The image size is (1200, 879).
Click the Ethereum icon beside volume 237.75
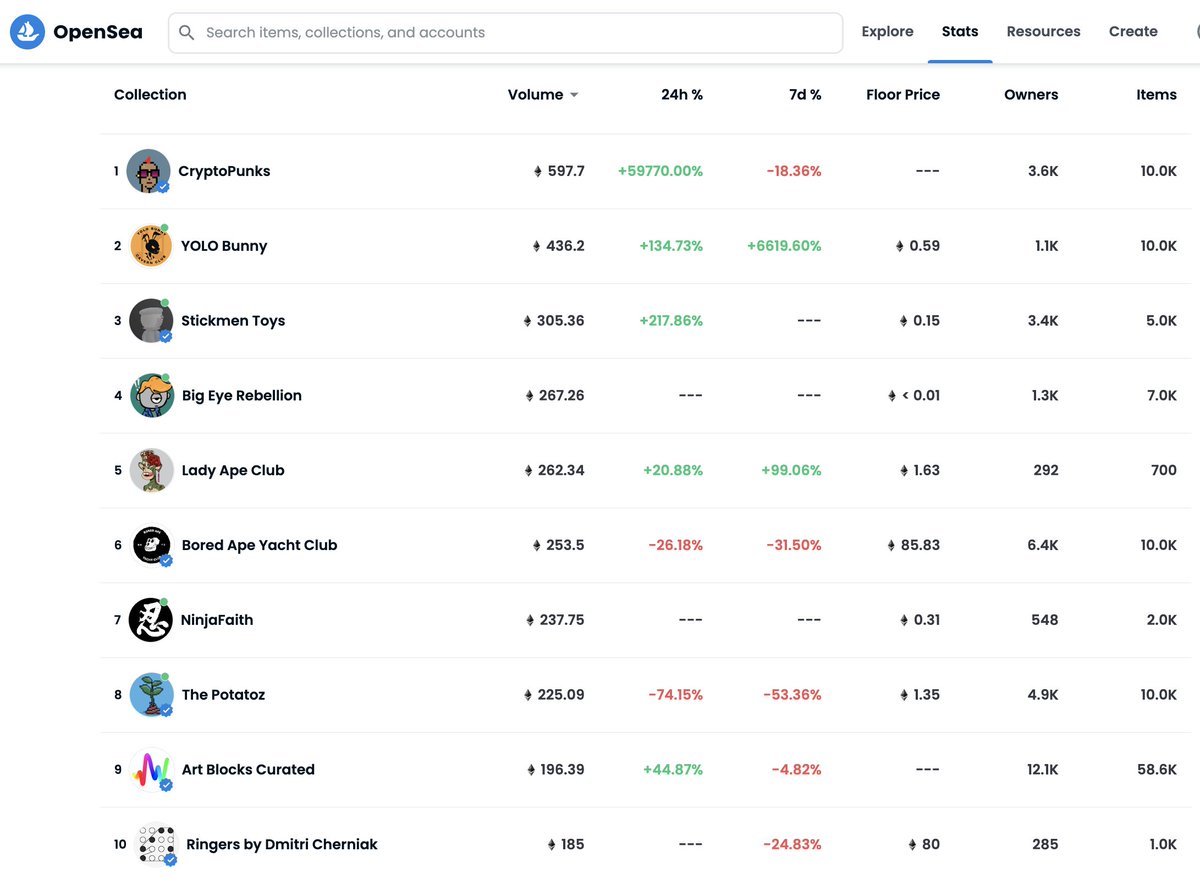530,620
